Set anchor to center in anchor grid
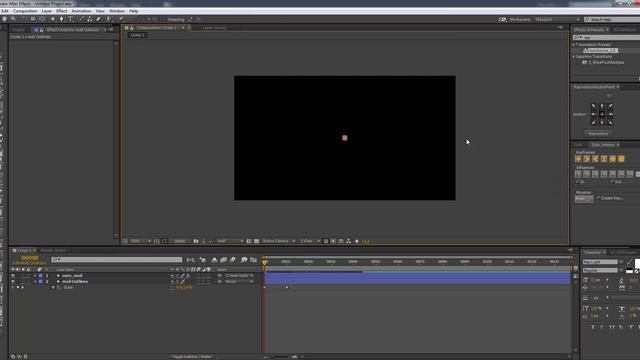Viewport: 640px width, 360px height. tap(602, 114)
